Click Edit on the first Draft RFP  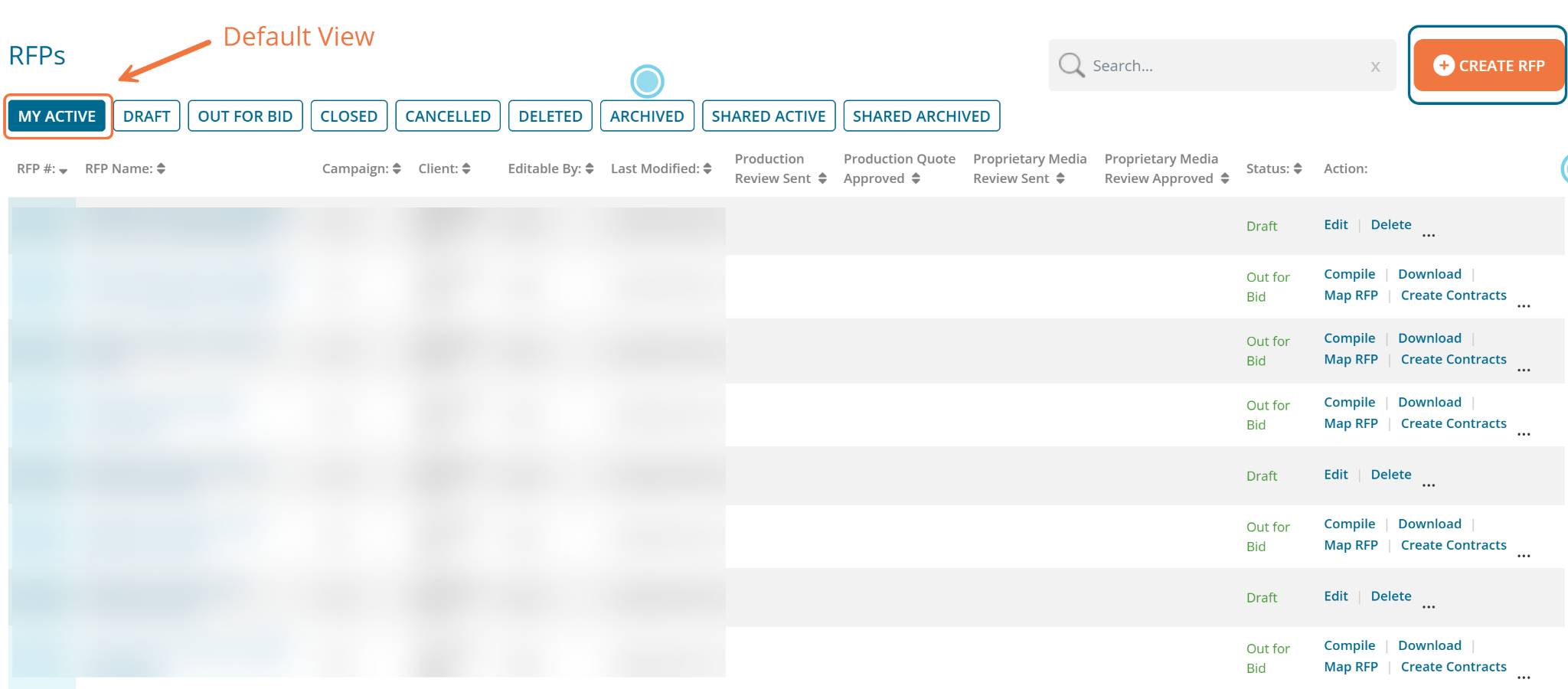(x=1335, y=224)
